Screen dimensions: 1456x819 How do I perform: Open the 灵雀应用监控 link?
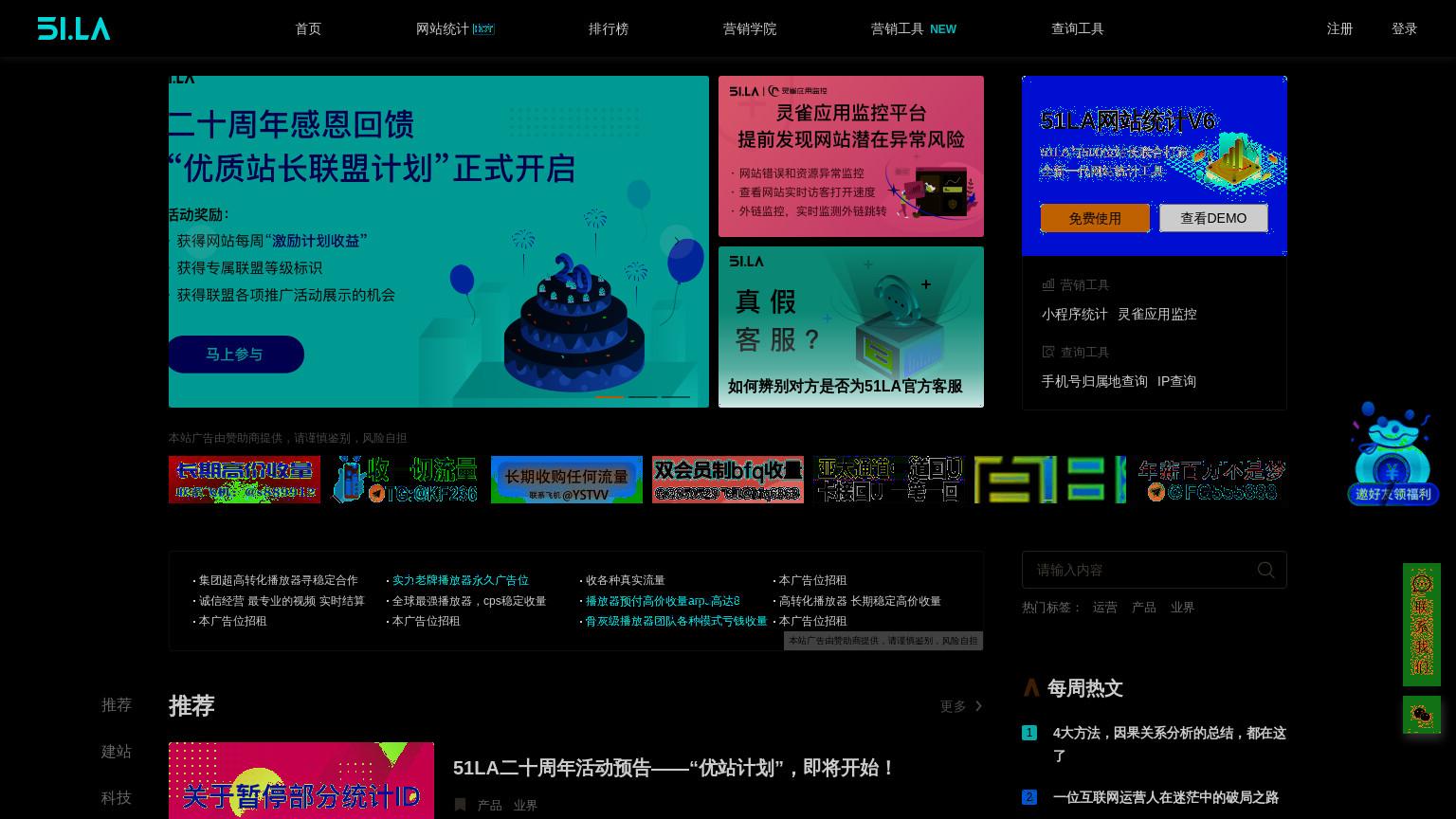[x=1157, y=315]
